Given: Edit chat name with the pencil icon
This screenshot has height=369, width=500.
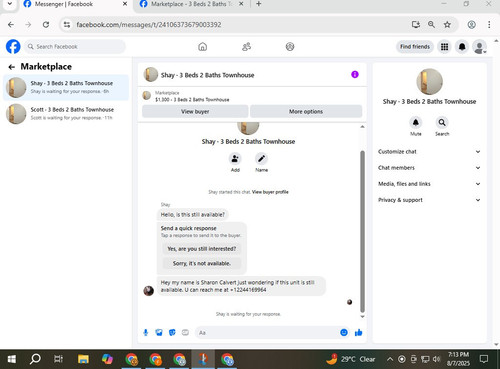Looking at the screenshot, I should (x=261, y=159).
